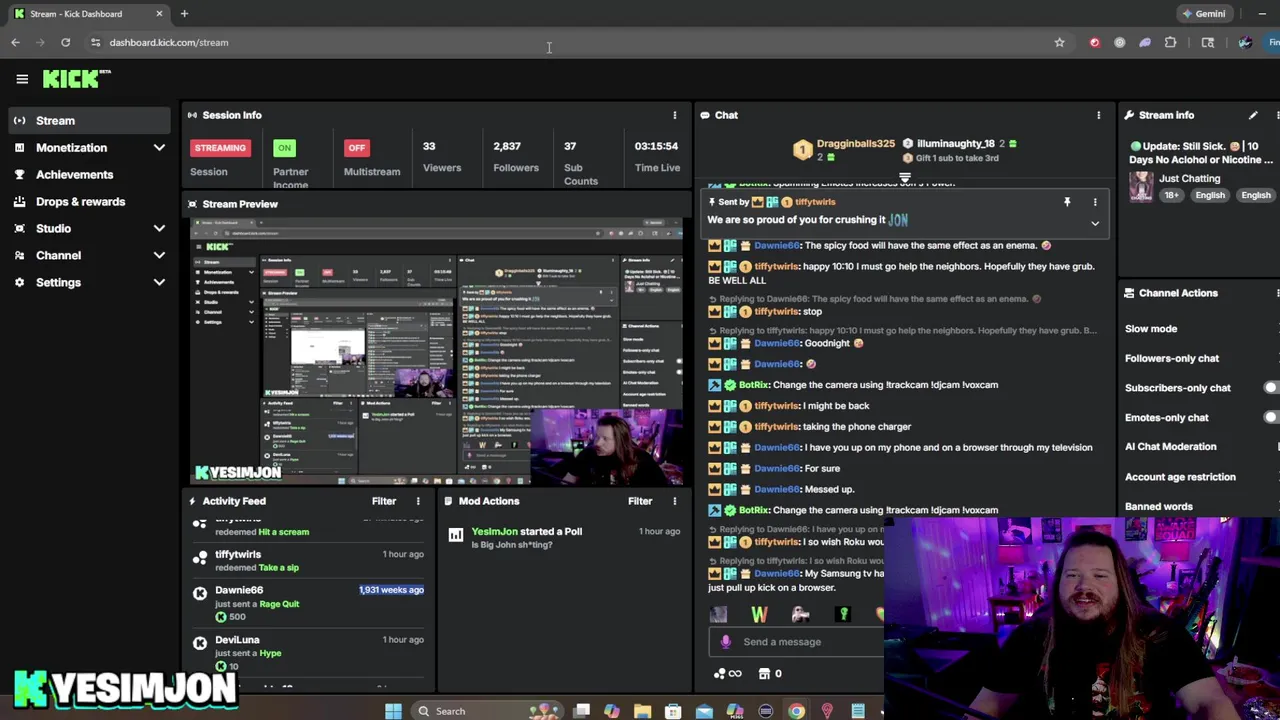1280x720 pixels.
Task: Open Drops & rewards in sidebar
Action: tap(81, 202)
